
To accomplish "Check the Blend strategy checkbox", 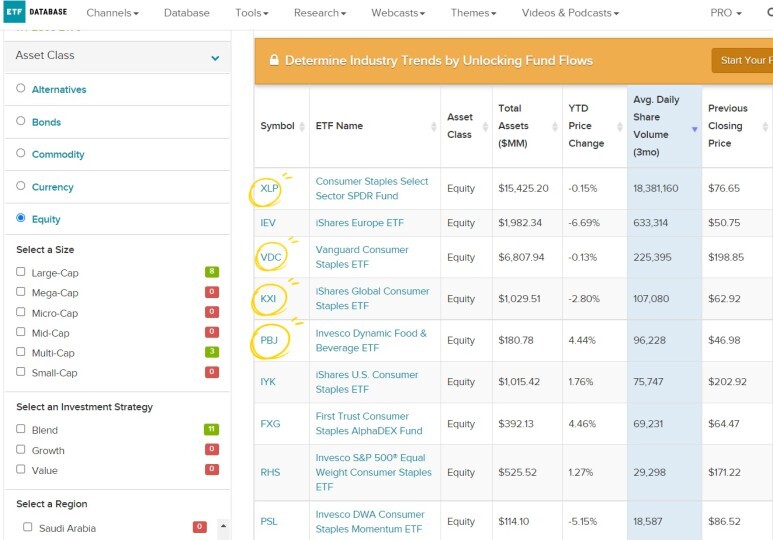I will tap(21, 429).
